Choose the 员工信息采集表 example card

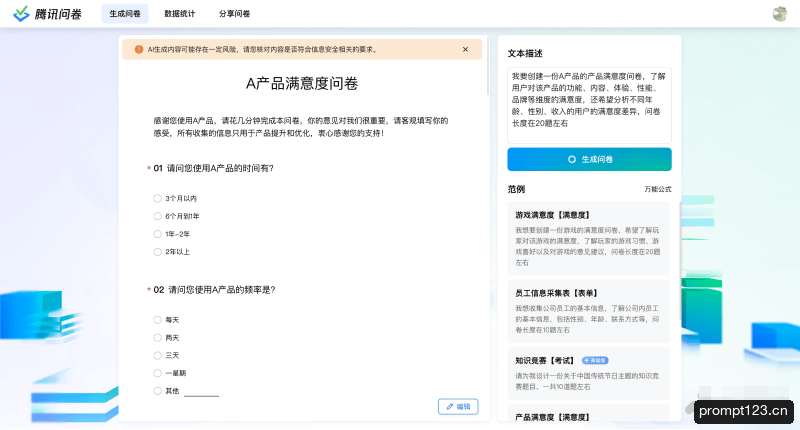pos(588,311)
